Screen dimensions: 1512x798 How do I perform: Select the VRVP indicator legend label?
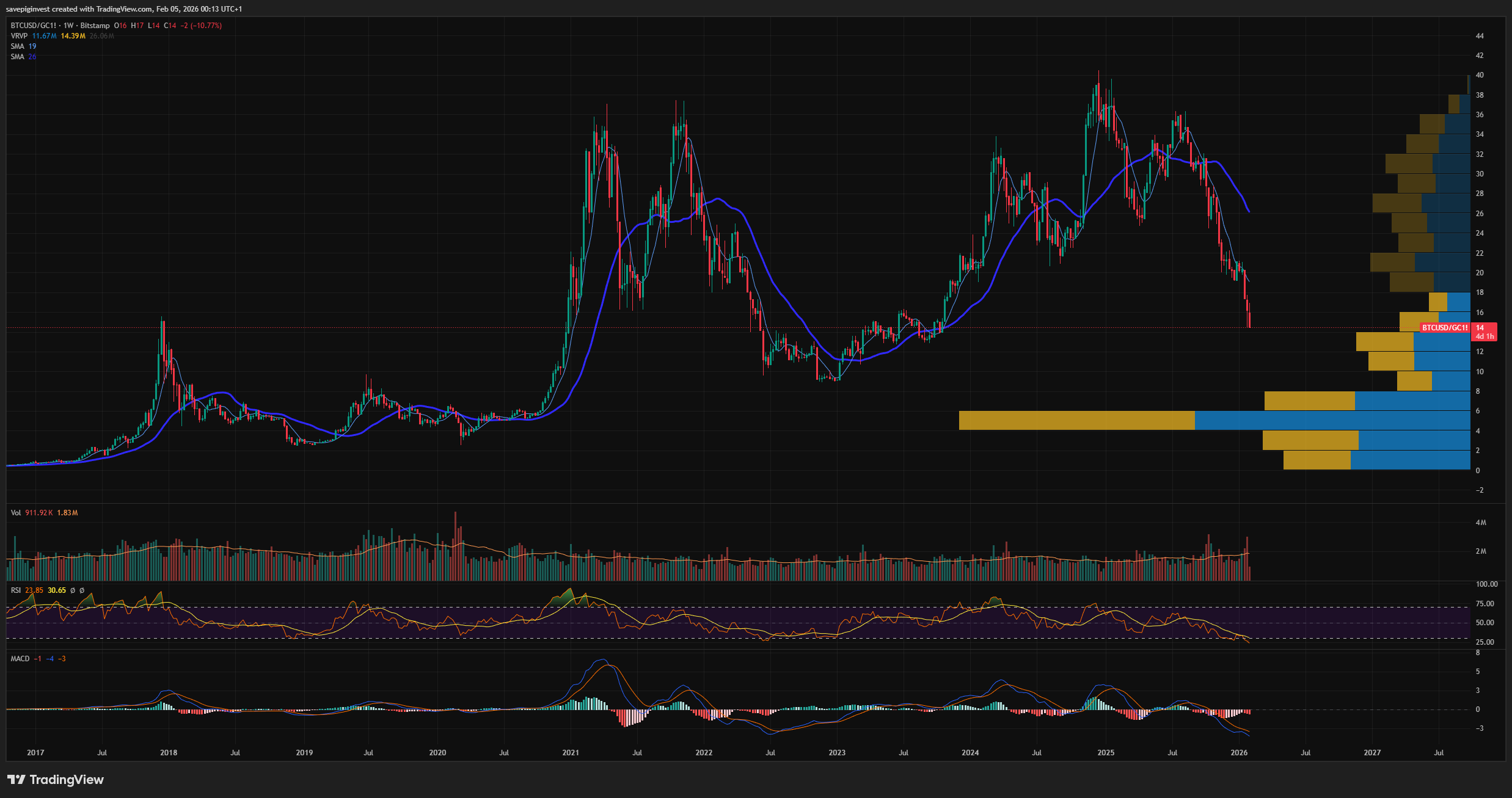(19, 36)
